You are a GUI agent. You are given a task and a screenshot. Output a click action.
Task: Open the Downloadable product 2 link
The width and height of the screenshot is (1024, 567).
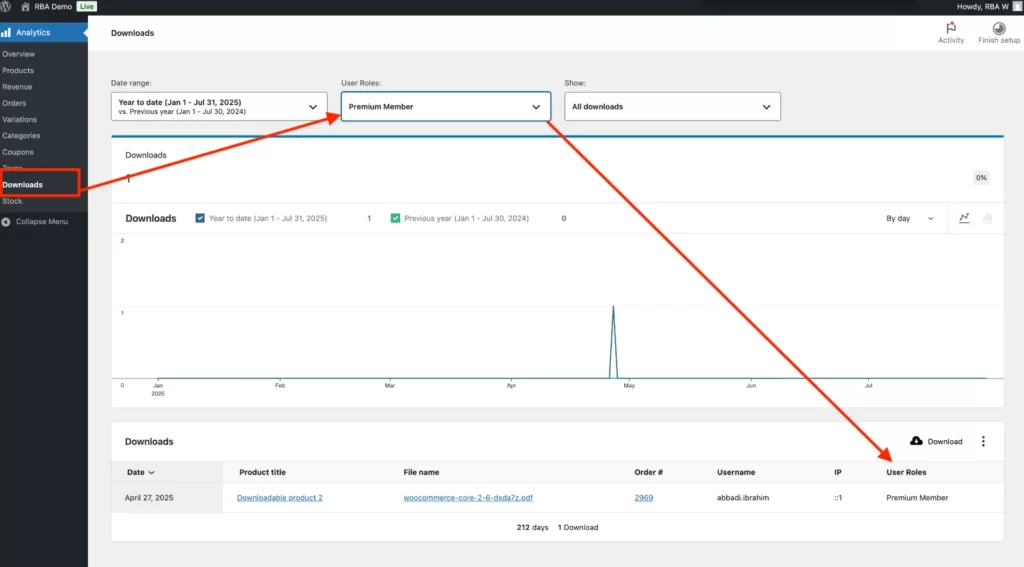279,497
